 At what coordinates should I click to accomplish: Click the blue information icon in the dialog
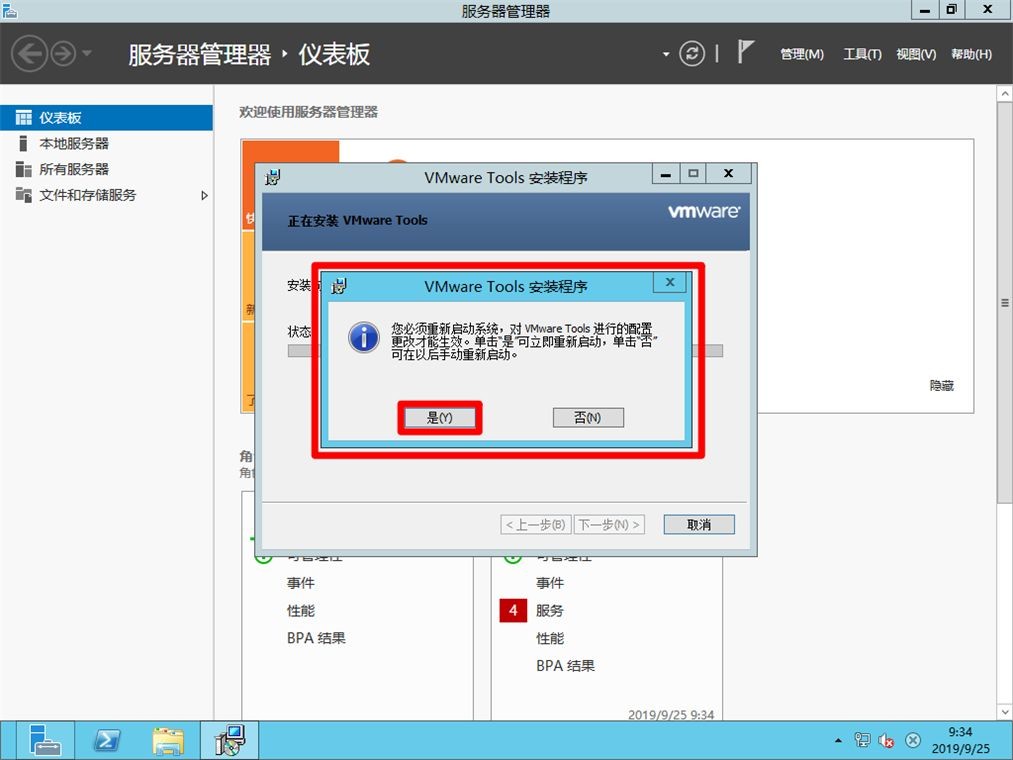pyautogui.click(x=364, y=337)
